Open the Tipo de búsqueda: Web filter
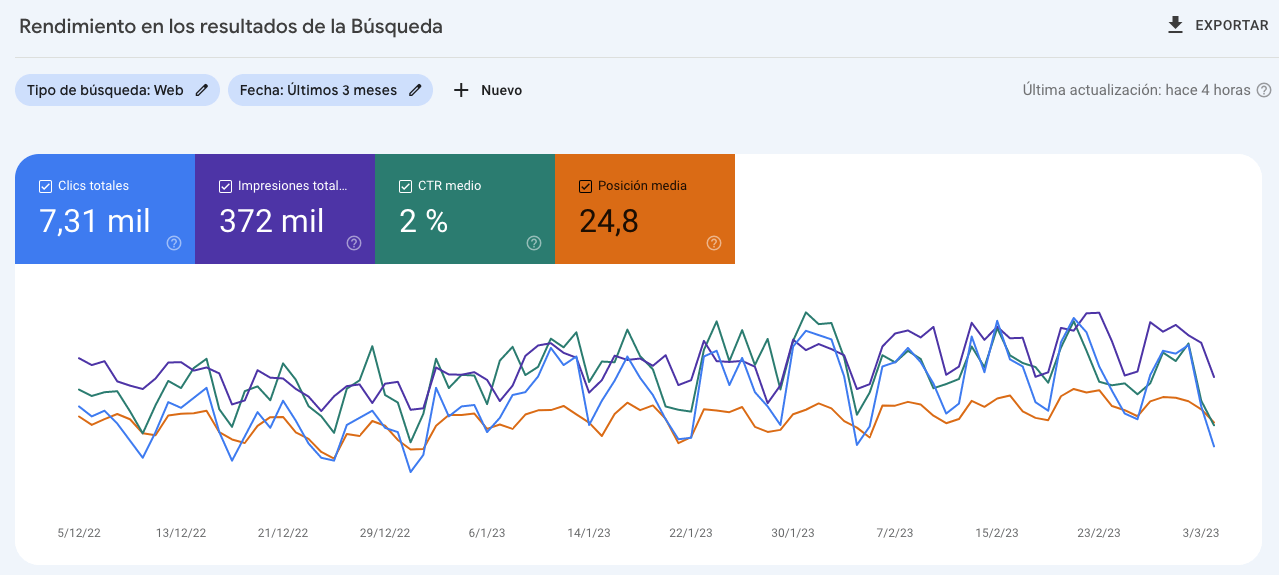 105,90
